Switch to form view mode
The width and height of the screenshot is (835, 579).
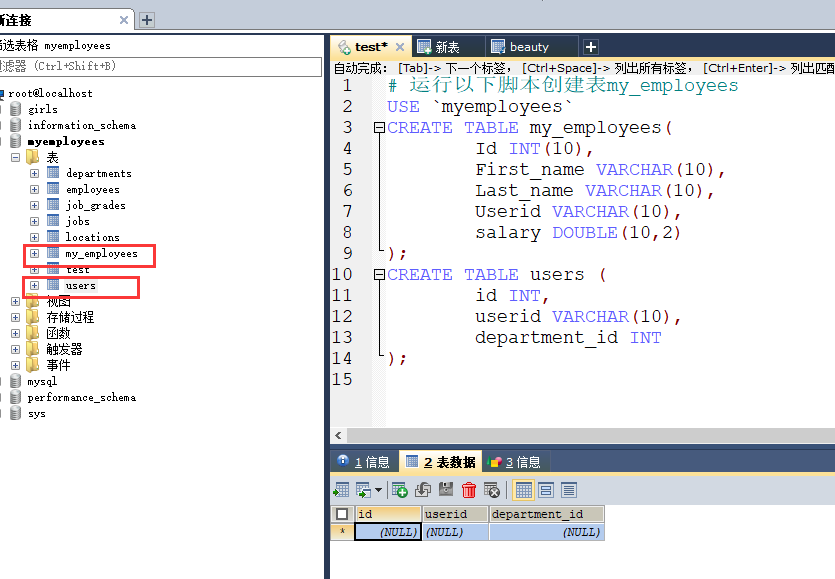coord(546,490)
